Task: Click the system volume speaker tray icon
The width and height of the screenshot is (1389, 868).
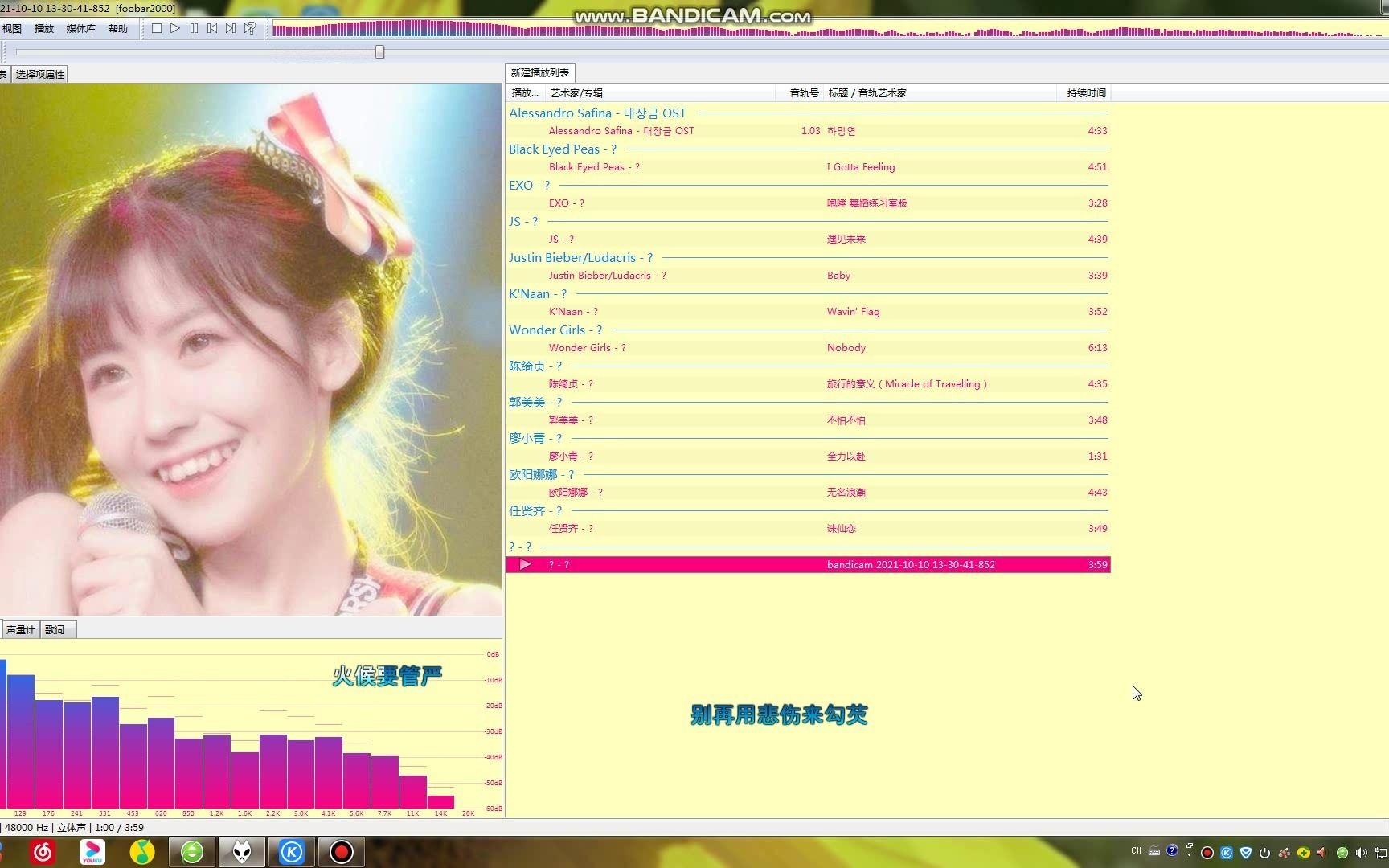Action: coord(1361,853)
